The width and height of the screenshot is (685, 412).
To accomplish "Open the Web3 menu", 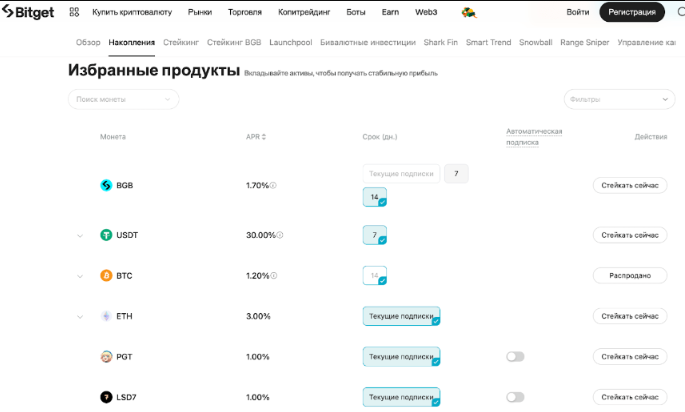I will coord(426,12).
